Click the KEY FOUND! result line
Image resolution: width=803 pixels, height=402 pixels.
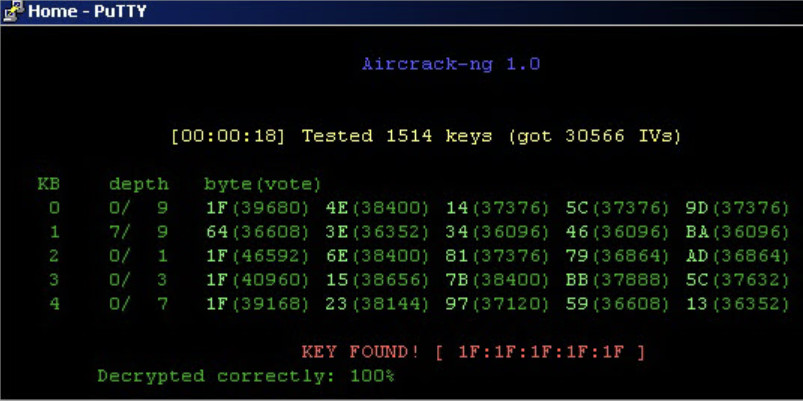point(473,352)
